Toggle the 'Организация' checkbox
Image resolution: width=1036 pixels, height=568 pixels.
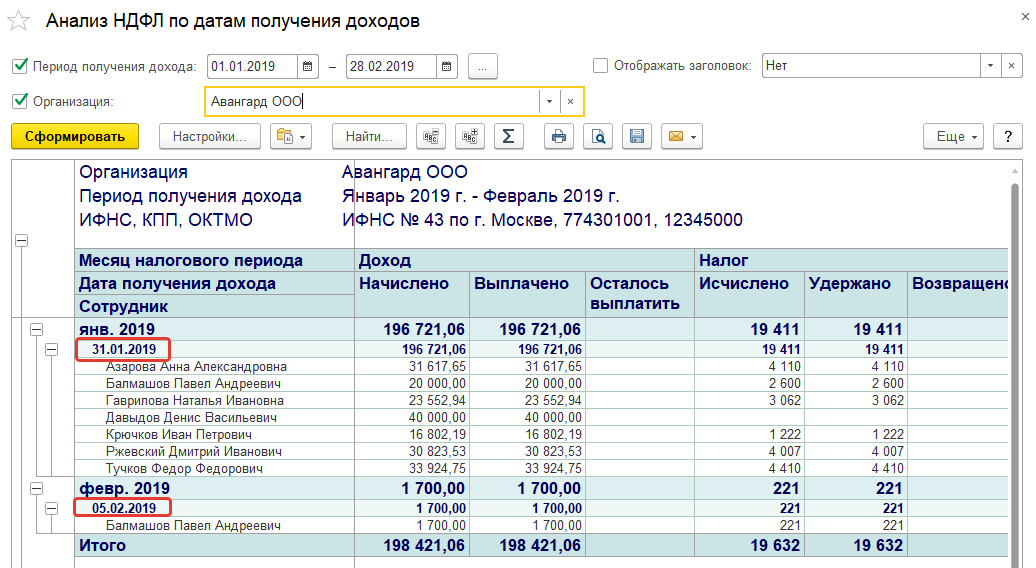(19, 101)
